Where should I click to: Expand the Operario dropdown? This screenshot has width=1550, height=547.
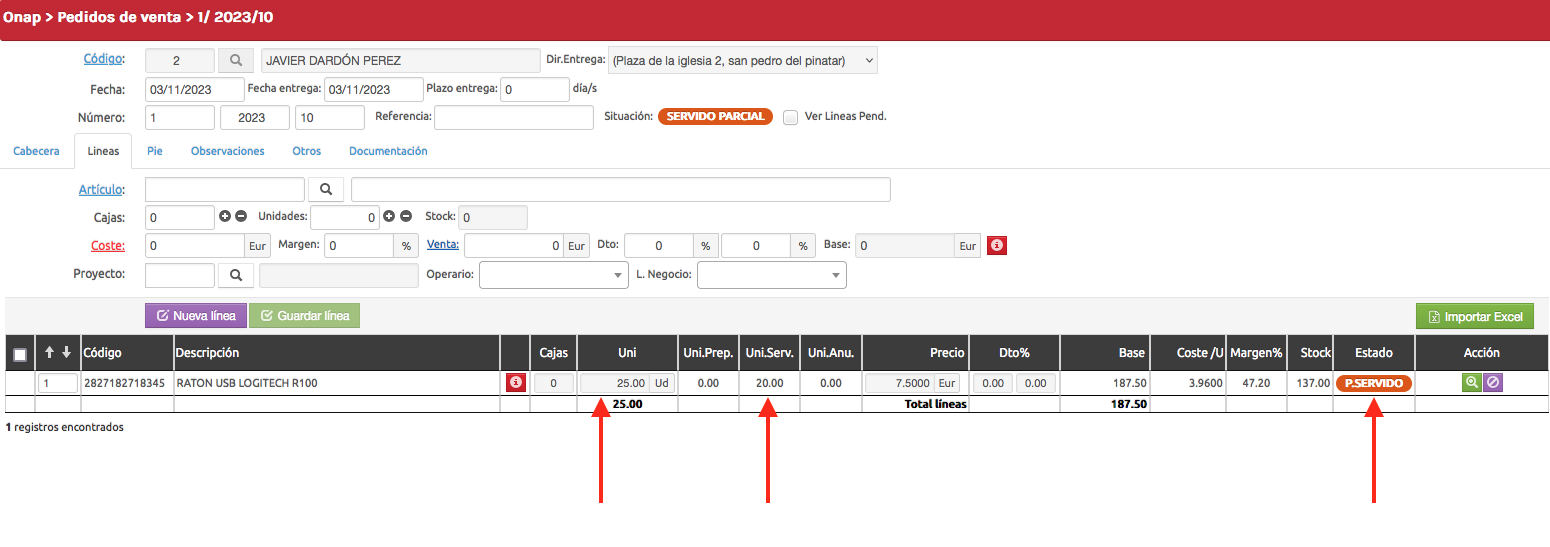point(554,275)
